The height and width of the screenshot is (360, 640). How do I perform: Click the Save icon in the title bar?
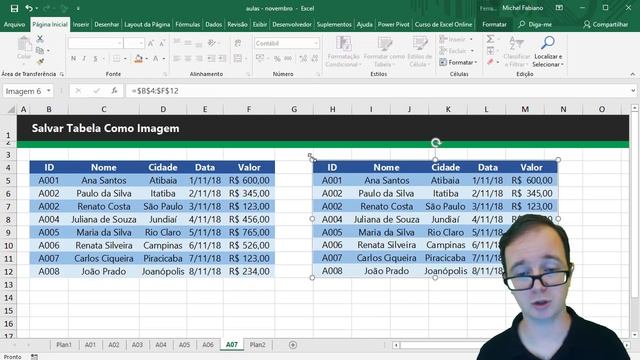click(14, 8)
